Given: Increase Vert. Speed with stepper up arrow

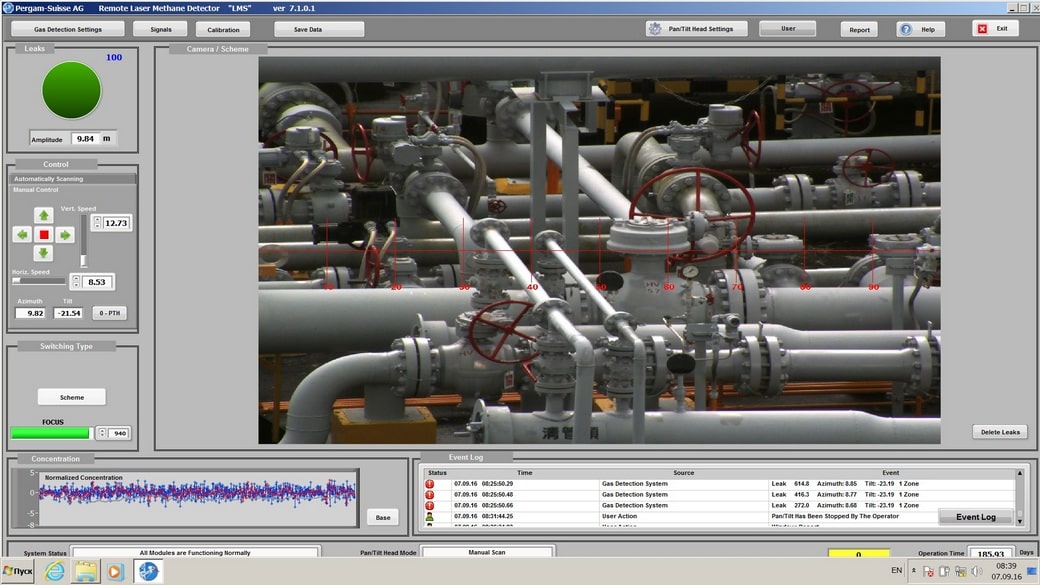Looking at the screenshot, I should tap(98, 219).
